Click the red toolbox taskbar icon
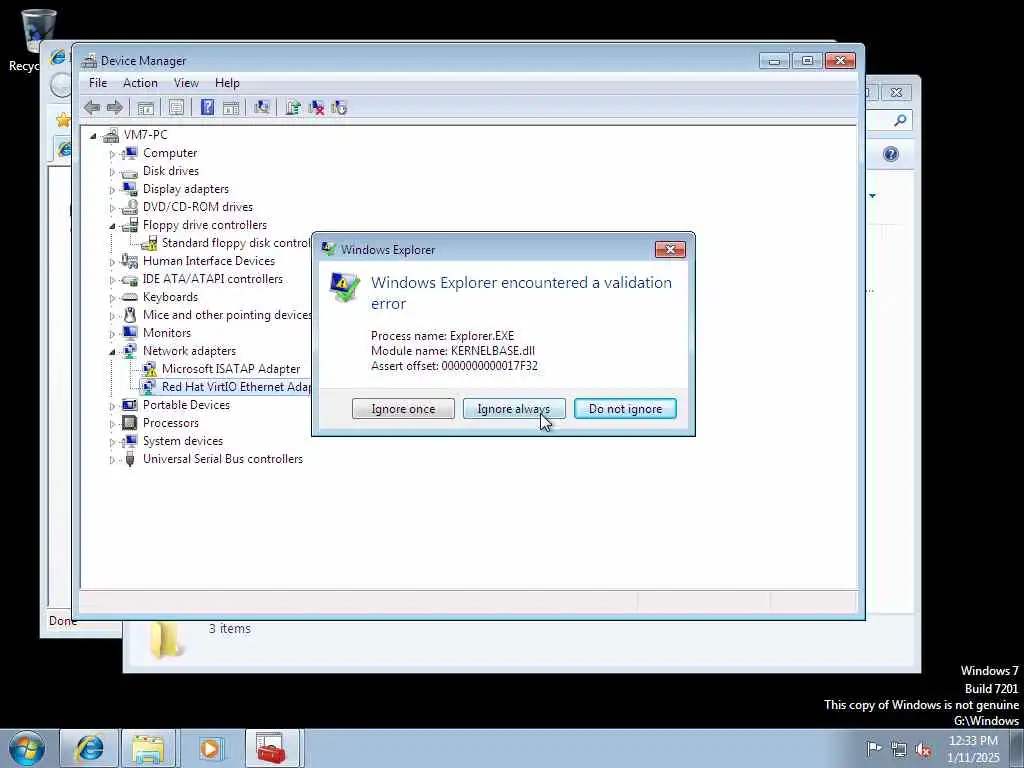Viewport: 1024px width, 768px height. click(272, 748)
